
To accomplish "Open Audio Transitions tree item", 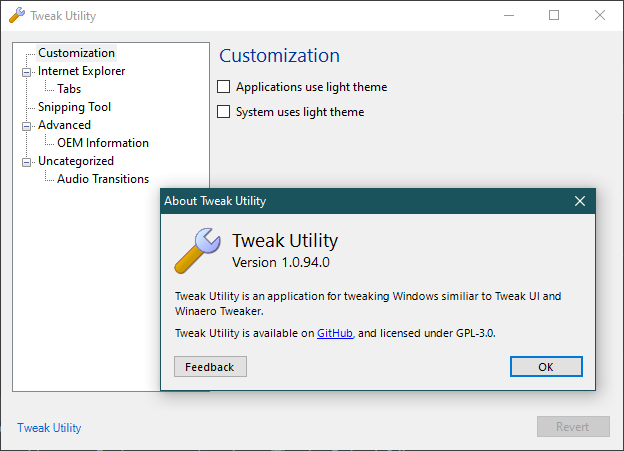I will click(103, 179).
